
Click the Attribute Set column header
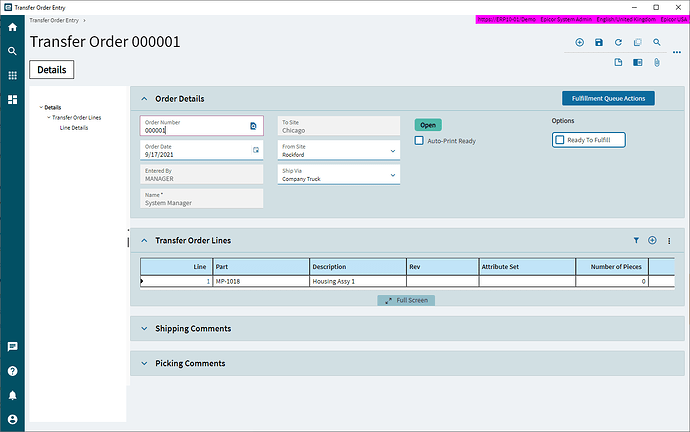[527, 267]
